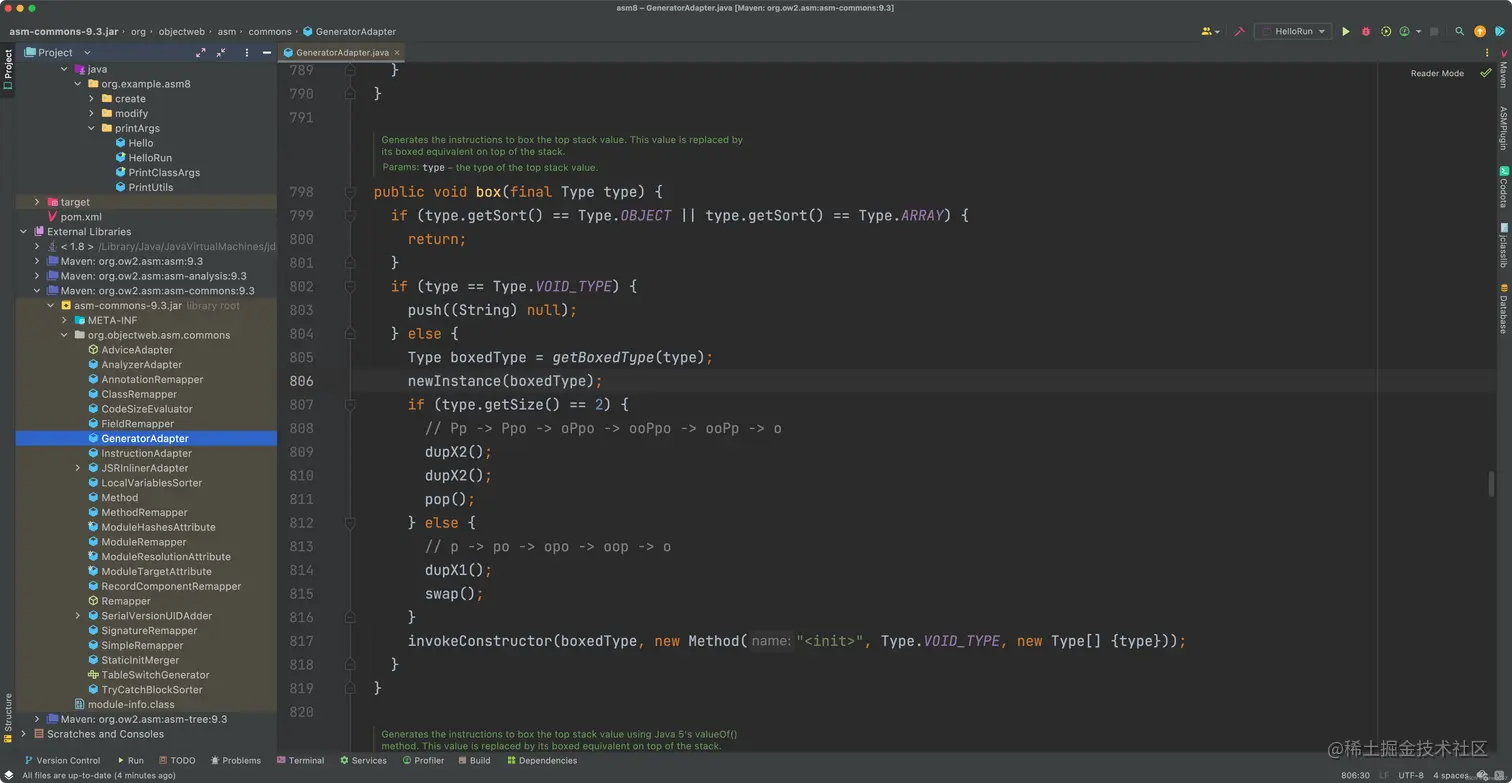The width and height of the screenshot is (1512, 783).
Task: Expand the modify package folder
Action: (x=91, y=113)
